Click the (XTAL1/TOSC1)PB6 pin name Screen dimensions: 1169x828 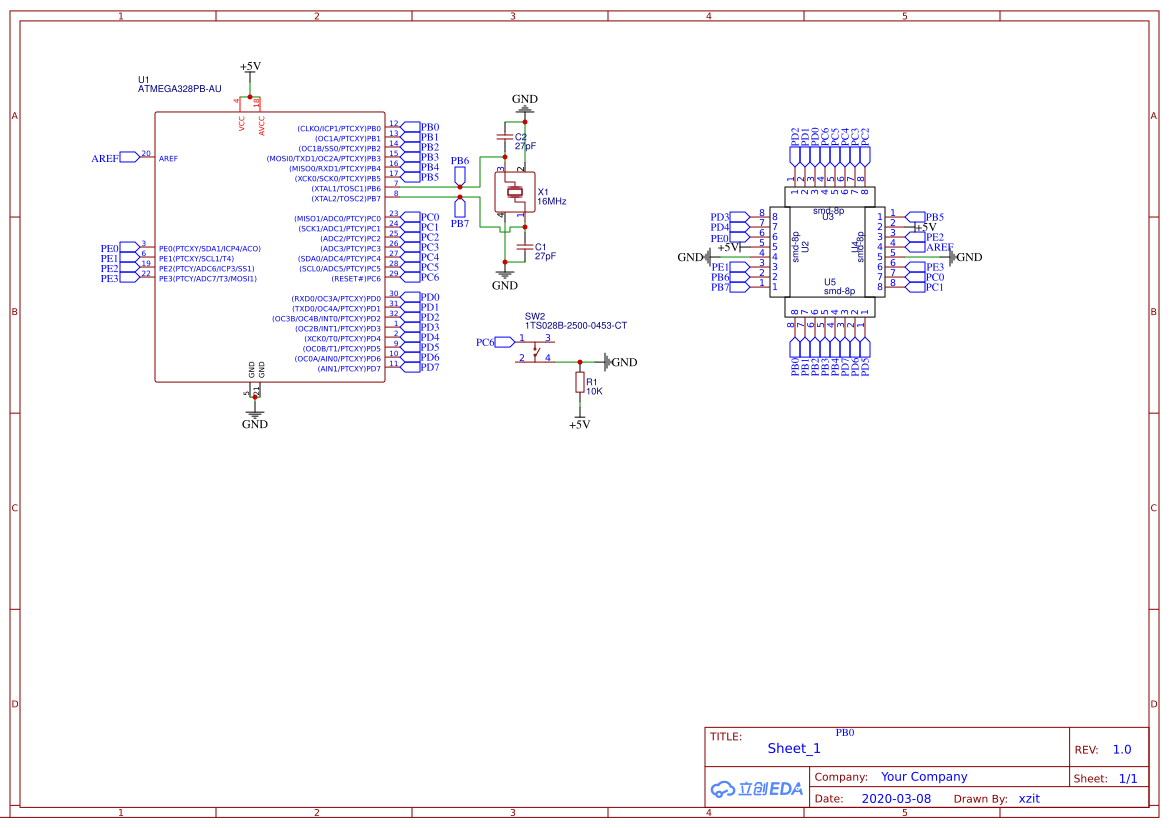click(346, 189)
